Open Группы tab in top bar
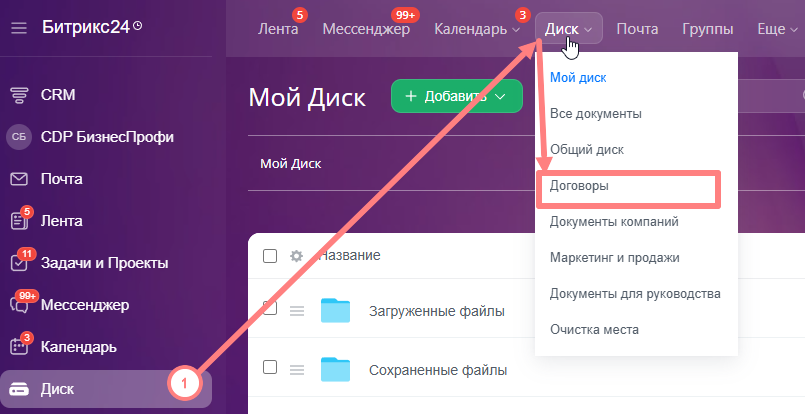 click(x=707, y=29)
